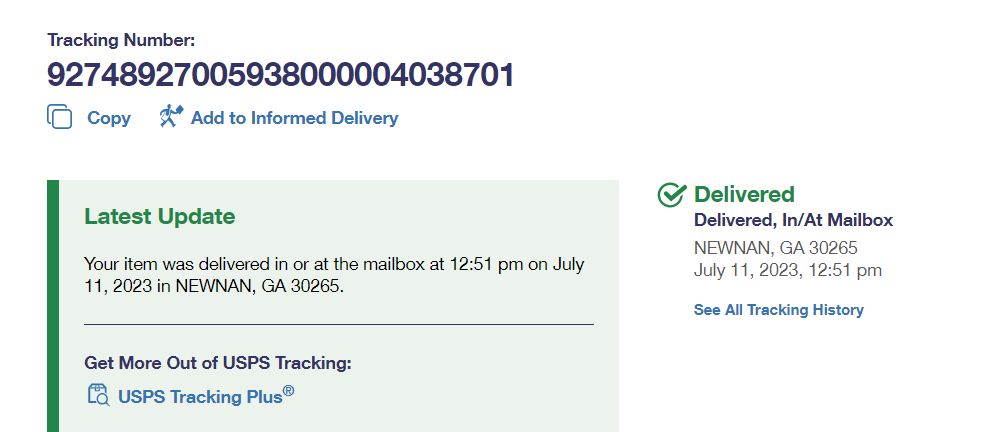Select the tracking number 9274892700593800004038701

point(280,74)
